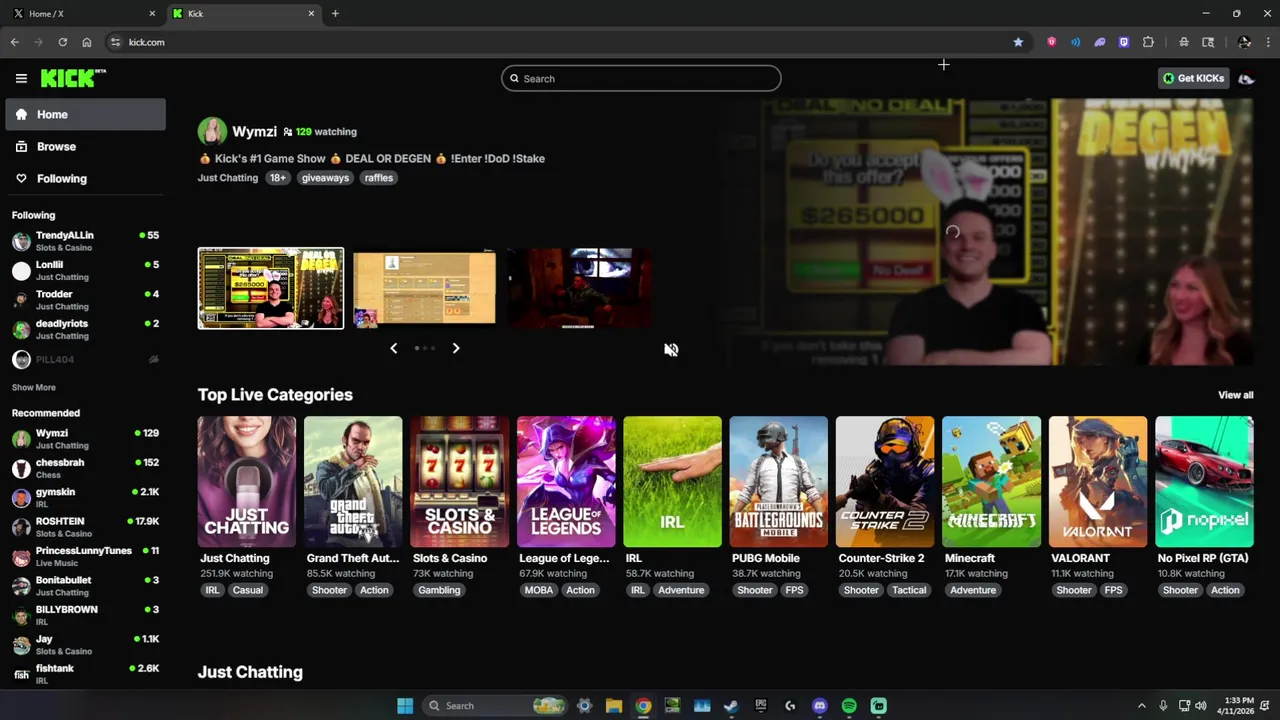Click the browser home button
Viewport: 1280px width, 720px height.
[87, 42]
